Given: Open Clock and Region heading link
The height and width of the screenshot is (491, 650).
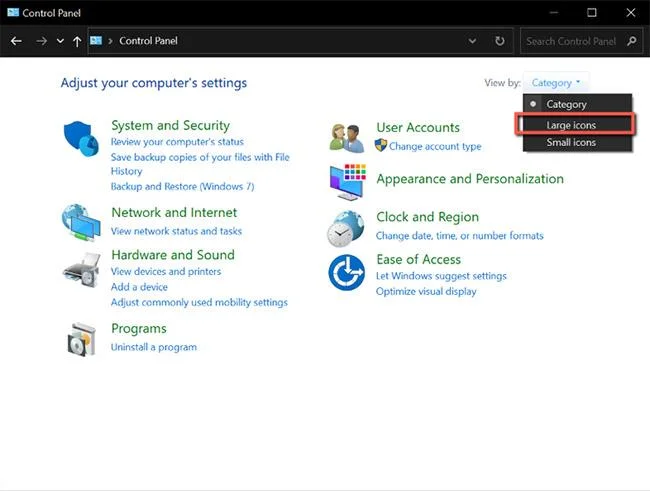Looking at the screenshot, I should click(x=427, y=217).
